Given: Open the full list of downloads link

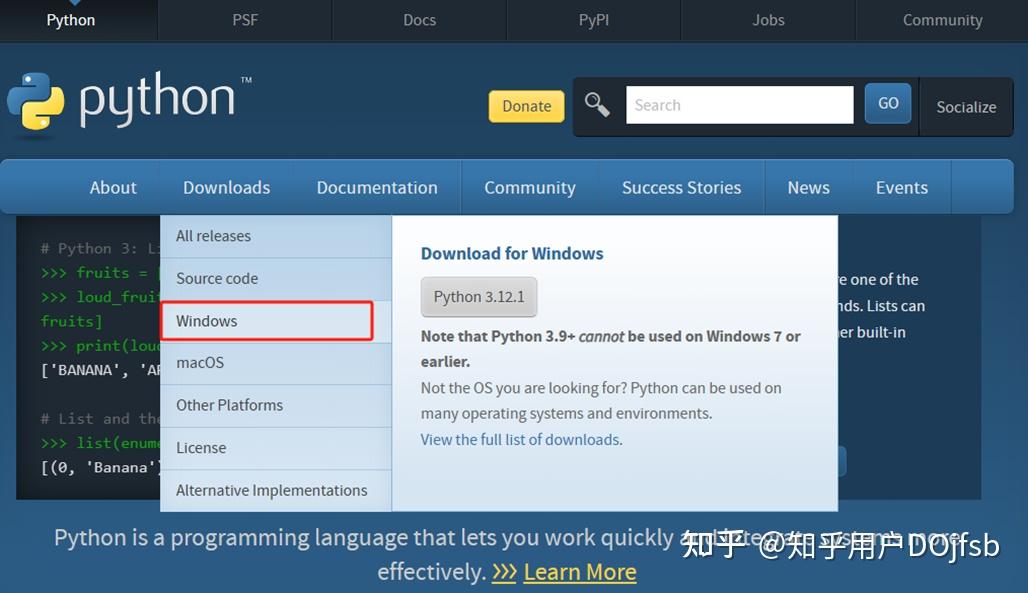Looking at the screenshot, I should point(520,439).
